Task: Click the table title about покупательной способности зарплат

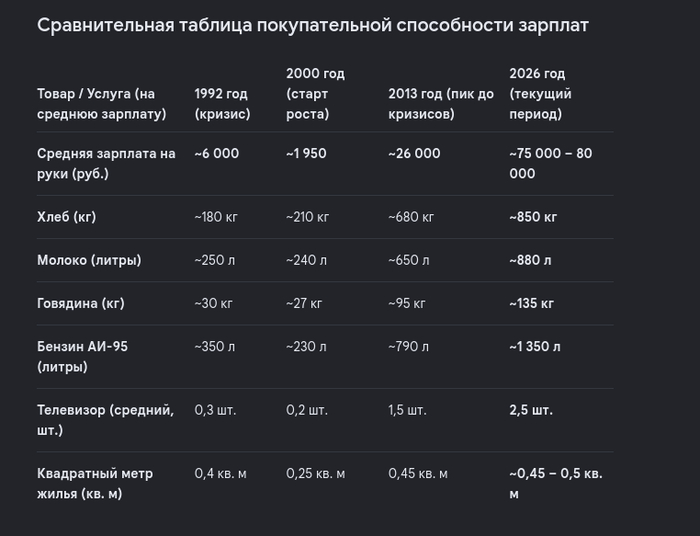Action: coord(312,25)
